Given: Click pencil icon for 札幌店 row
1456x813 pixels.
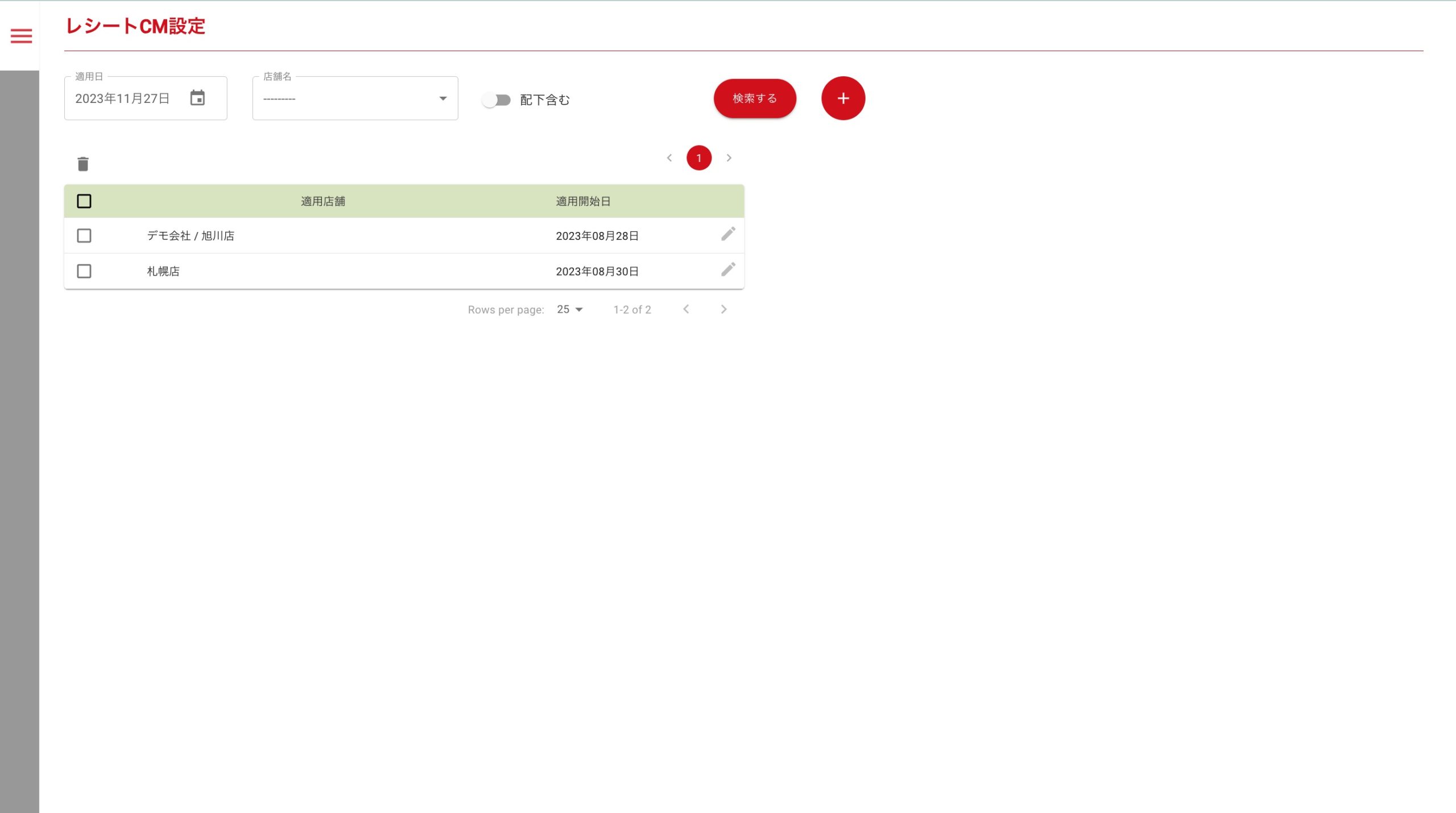Looking at the screenshot, I should click(x=728, y=269).
